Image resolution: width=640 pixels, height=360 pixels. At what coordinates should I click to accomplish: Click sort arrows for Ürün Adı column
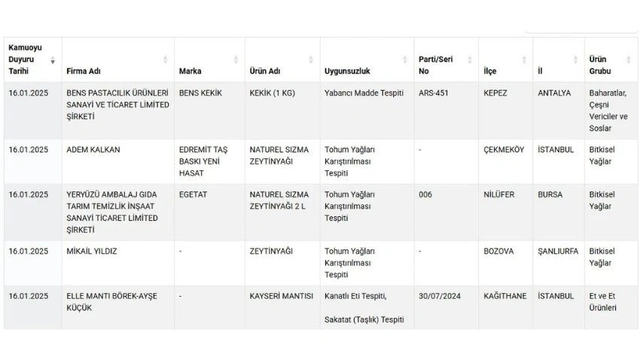coord(311,60)
